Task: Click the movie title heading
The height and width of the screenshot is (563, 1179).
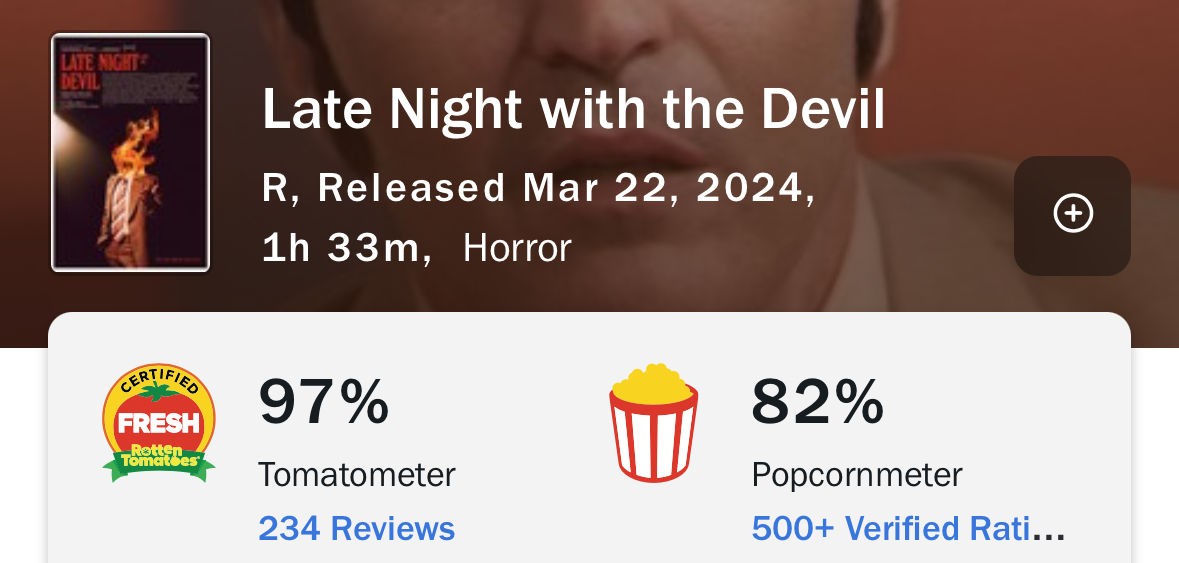Action: pyautogui.click(x=573, y=111)
